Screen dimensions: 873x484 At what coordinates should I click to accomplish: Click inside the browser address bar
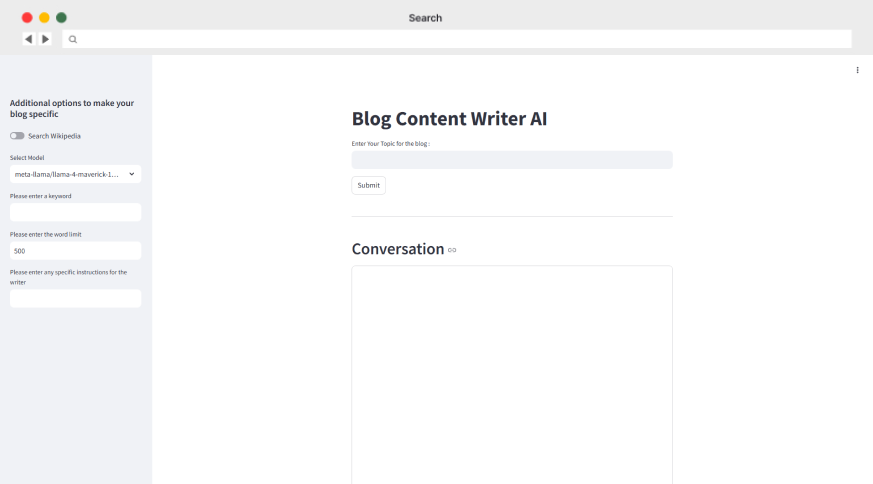(460, 39)
